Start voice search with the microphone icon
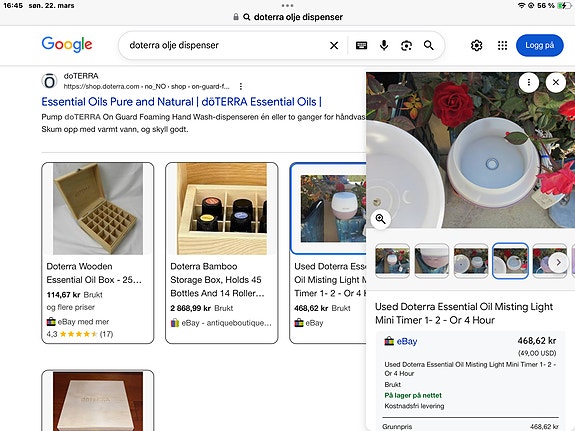 (x=384, y=45)
